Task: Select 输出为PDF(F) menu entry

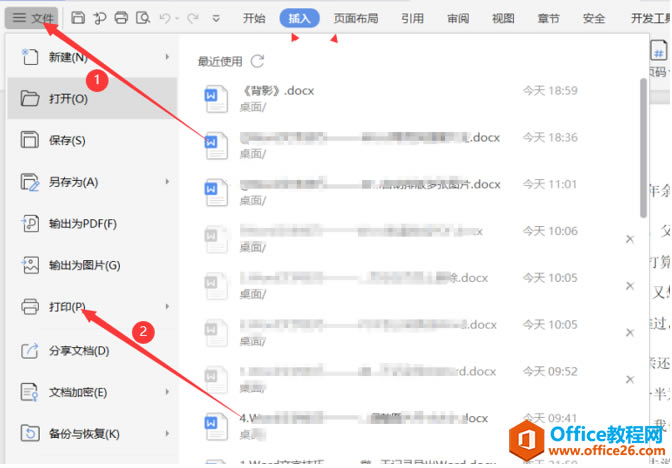Action: 92,223
